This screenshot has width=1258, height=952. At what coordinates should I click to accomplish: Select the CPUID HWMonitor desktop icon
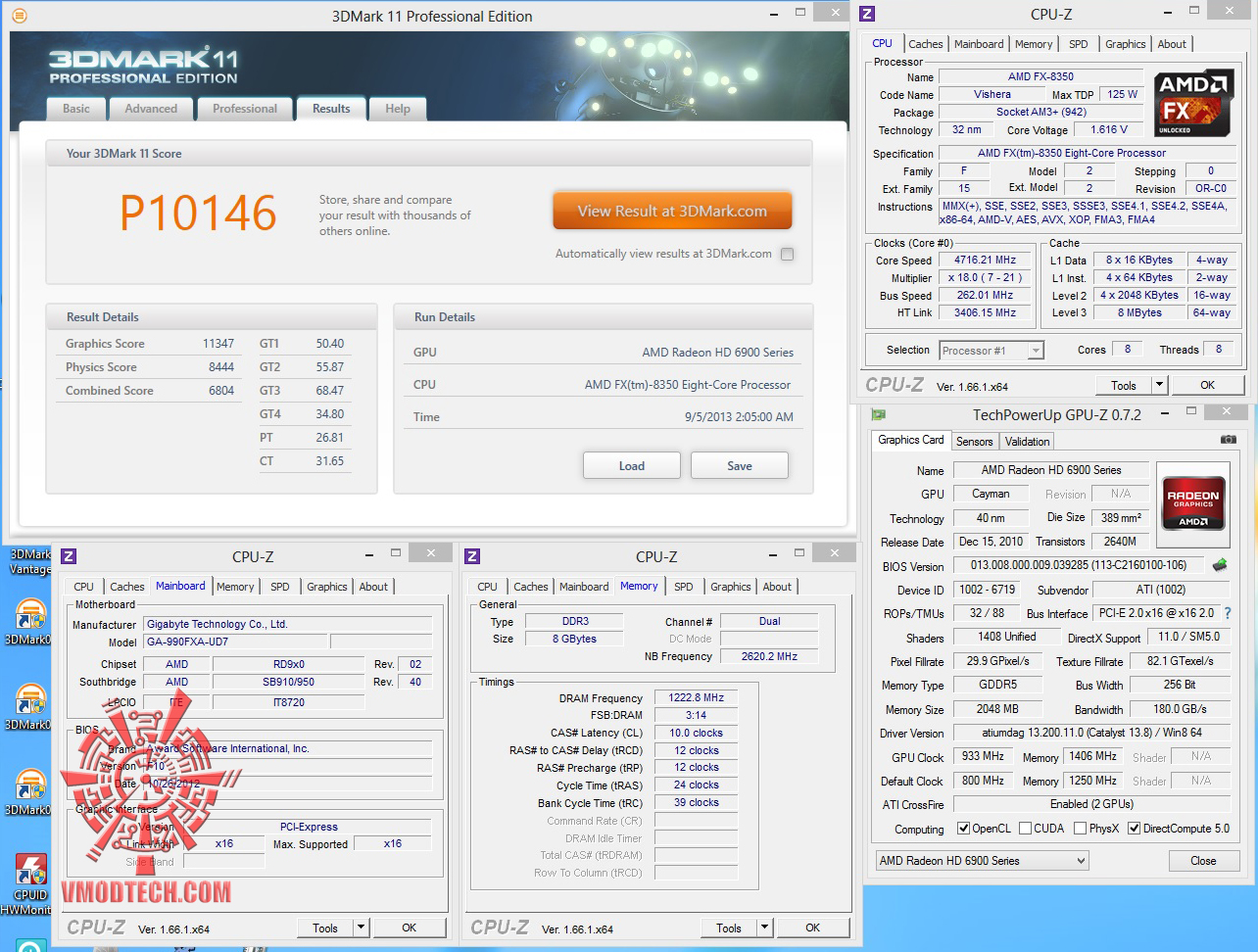(x=29, y=883)
